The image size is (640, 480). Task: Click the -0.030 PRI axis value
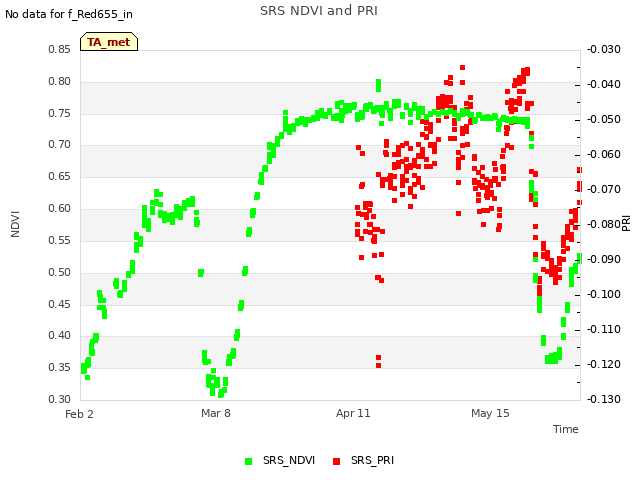(x=604, y=49)
